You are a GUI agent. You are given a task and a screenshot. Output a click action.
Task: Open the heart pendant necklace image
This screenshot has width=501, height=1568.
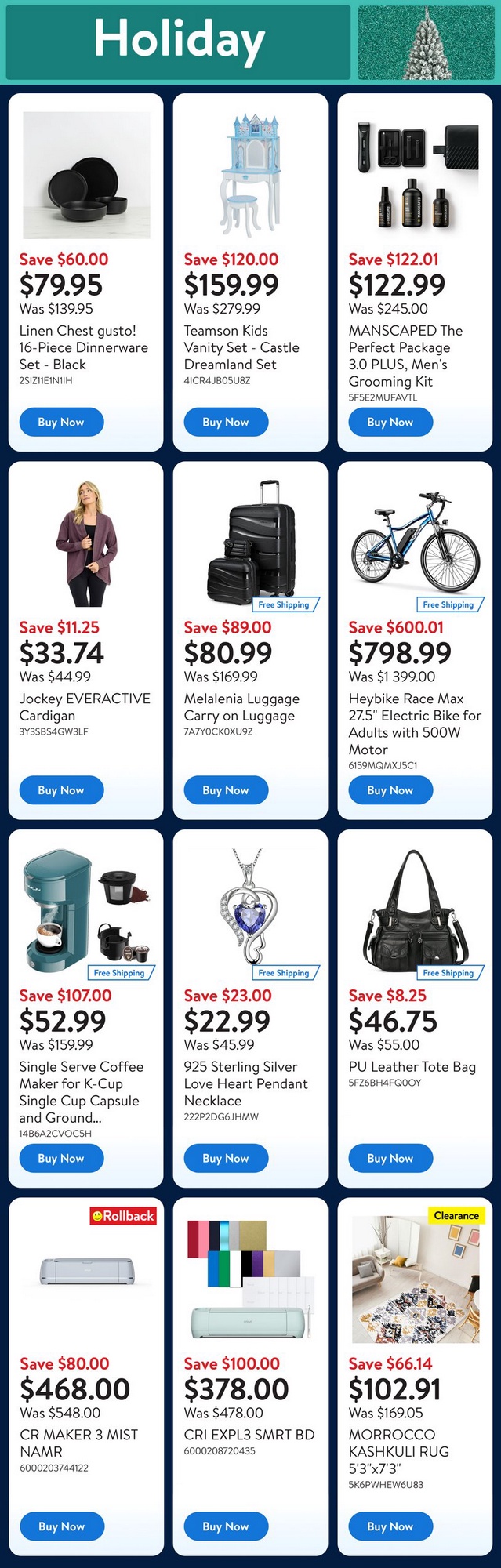(x=251, y=908)
